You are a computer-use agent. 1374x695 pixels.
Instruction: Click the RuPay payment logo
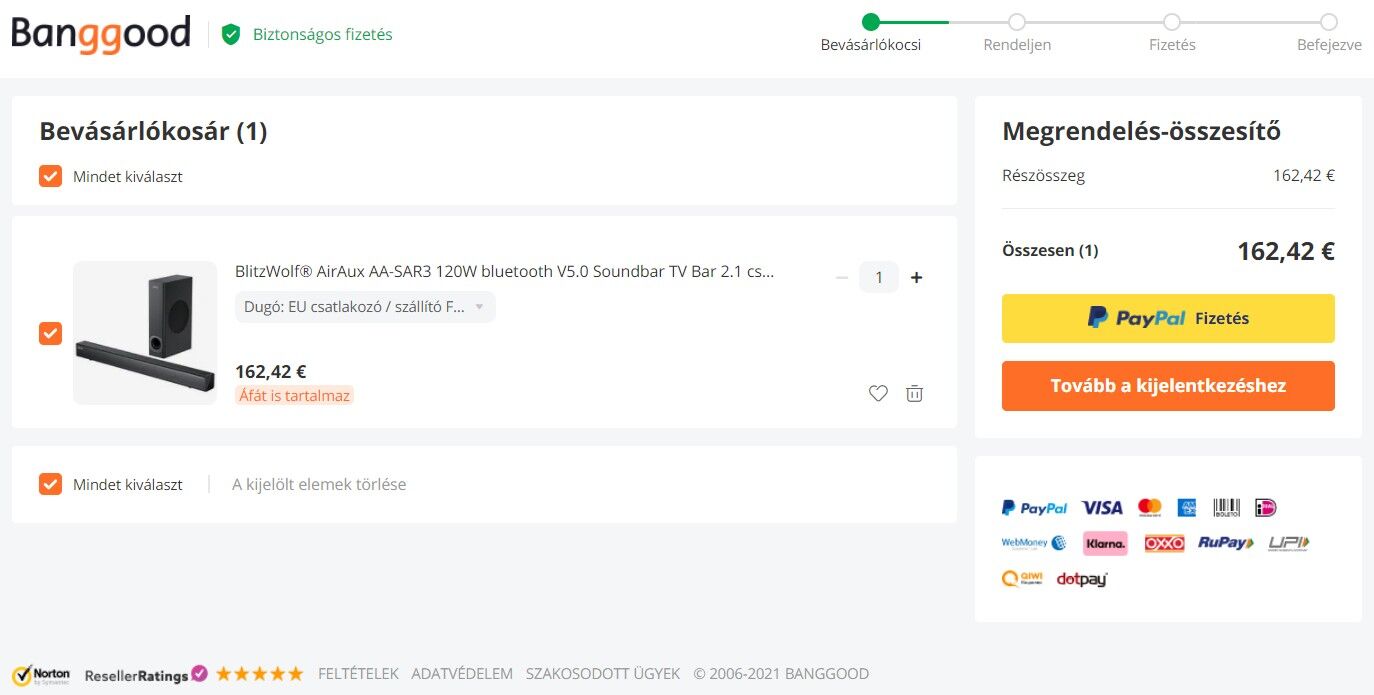pyautogui.click(x=1226, y=543)
